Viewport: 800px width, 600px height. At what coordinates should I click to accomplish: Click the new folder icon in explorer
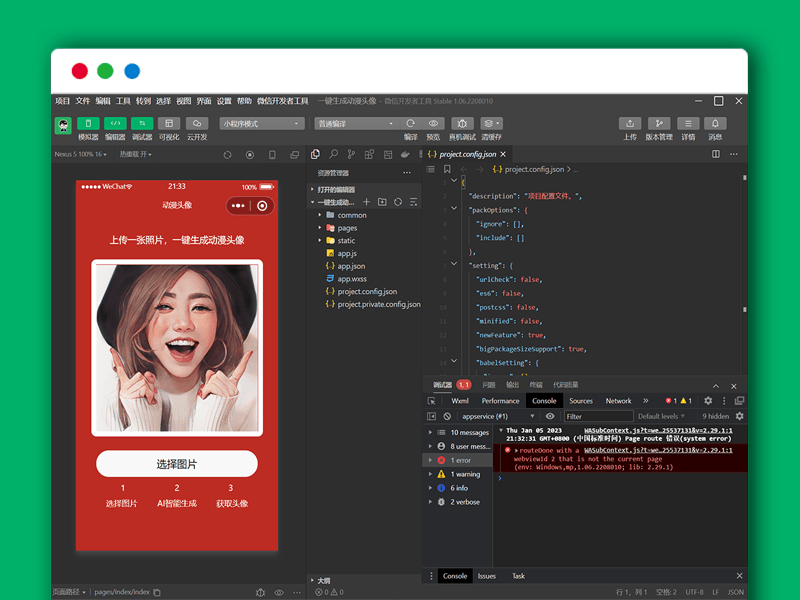(x=382, y=202)
